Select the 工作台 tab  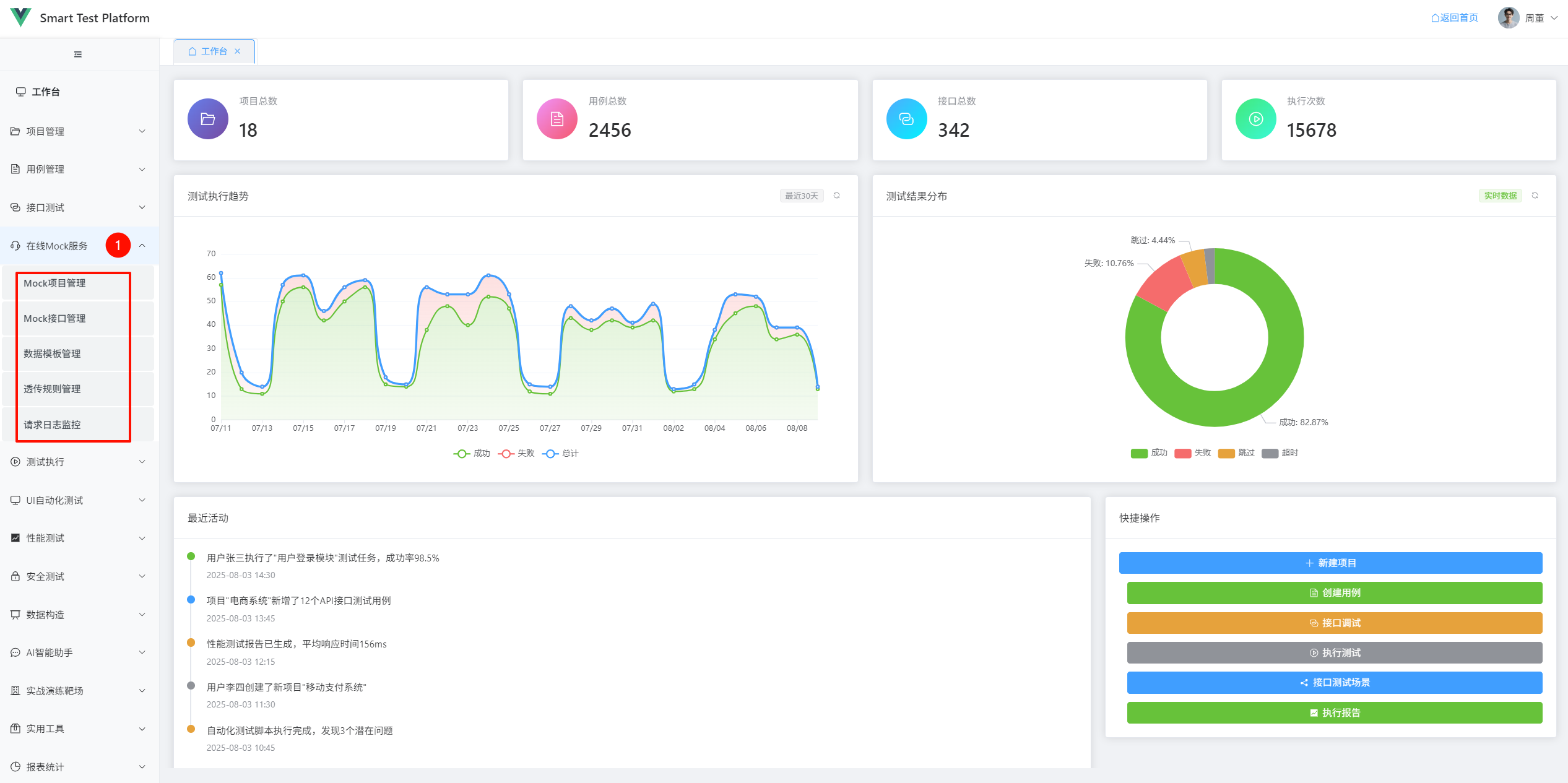(x=209, y=51)
